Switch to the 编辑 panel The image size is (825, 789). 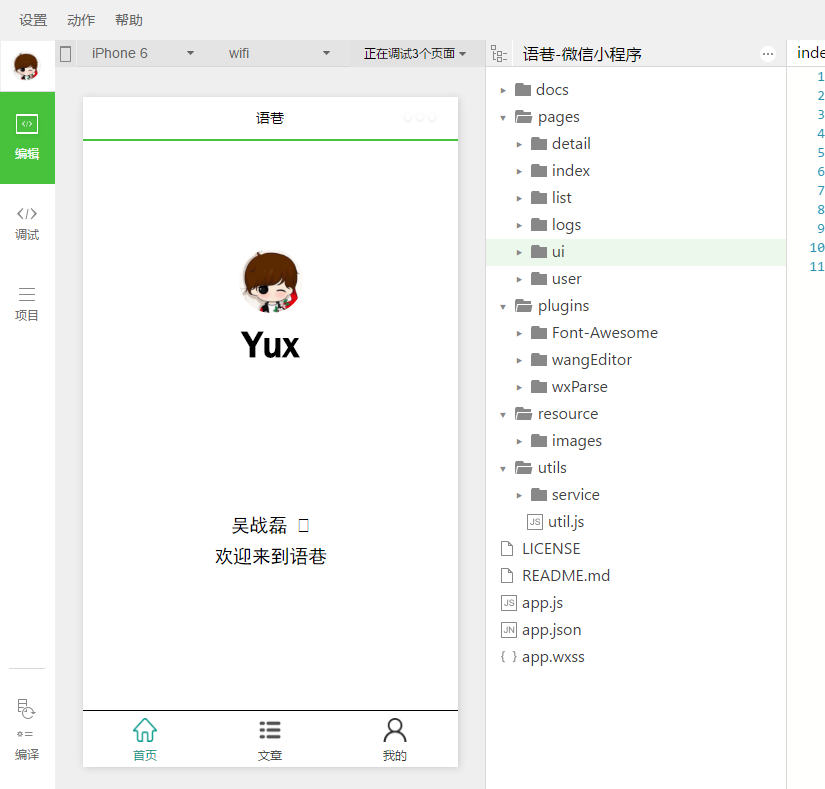point(27,138)
